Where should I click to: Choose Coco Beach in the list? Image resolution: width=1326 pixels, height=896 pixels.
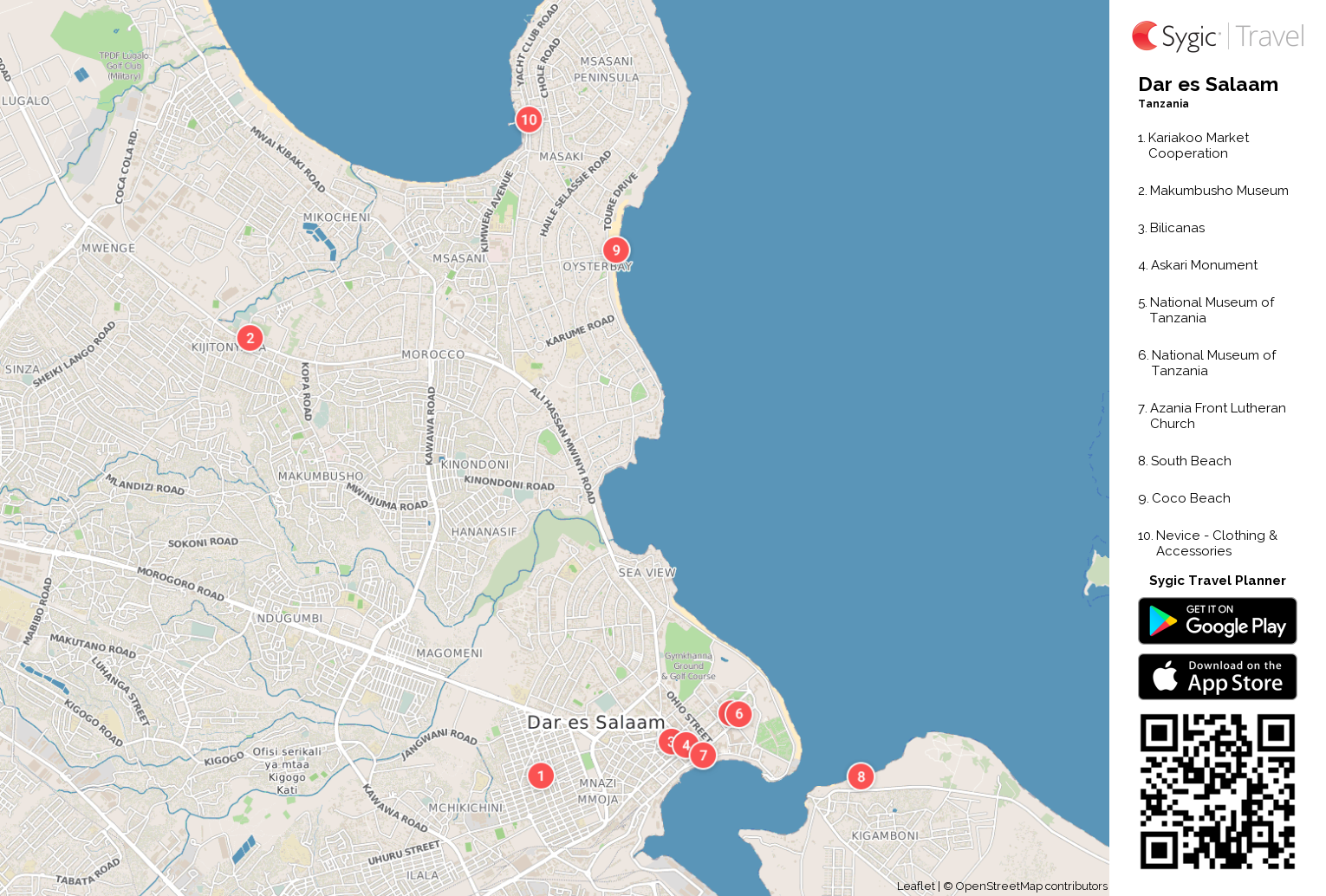click(x=1185, y=498)
